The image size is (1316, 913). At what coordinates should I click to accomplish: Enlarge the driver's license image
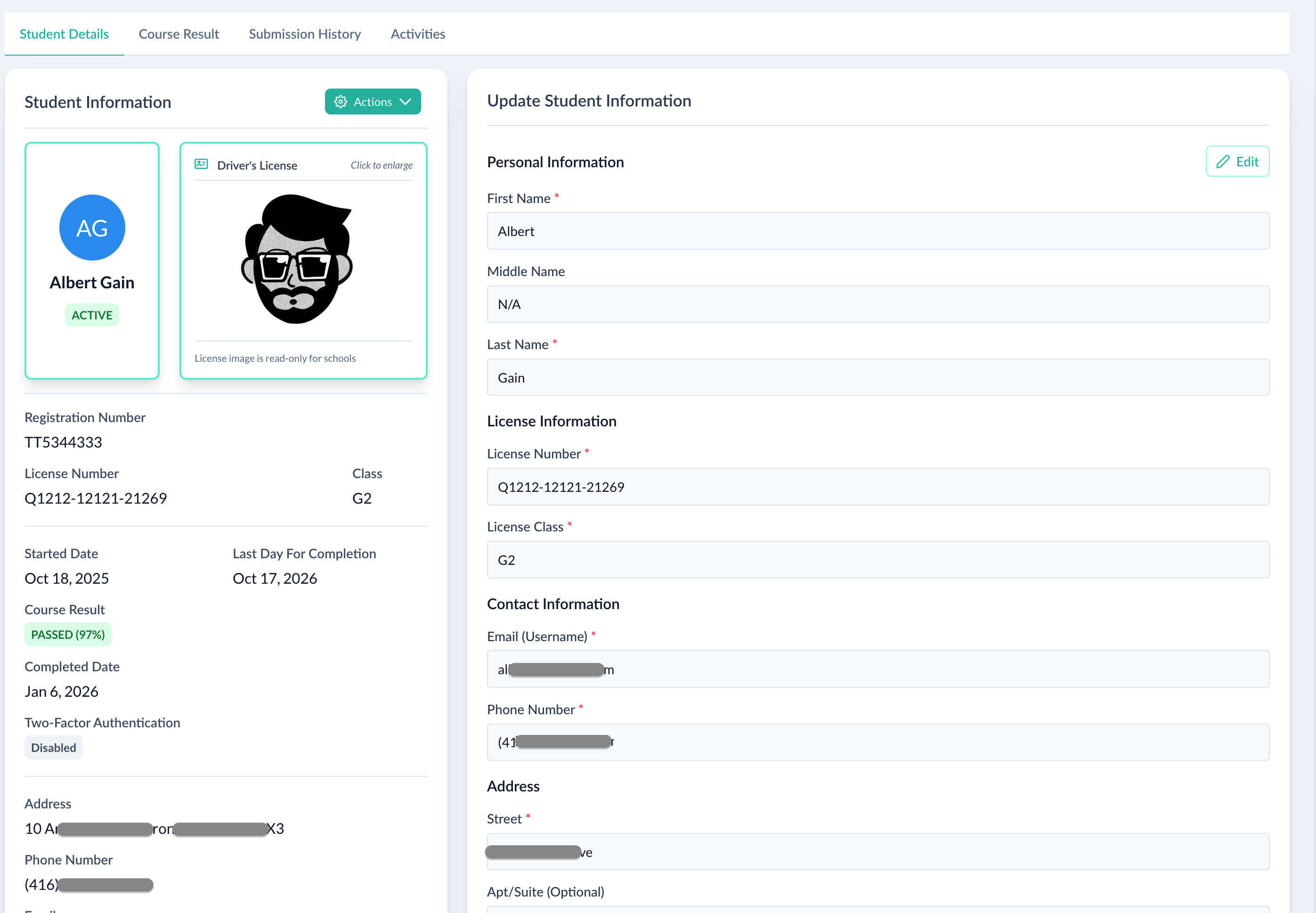pyautogui.click(x=297, y=260)
